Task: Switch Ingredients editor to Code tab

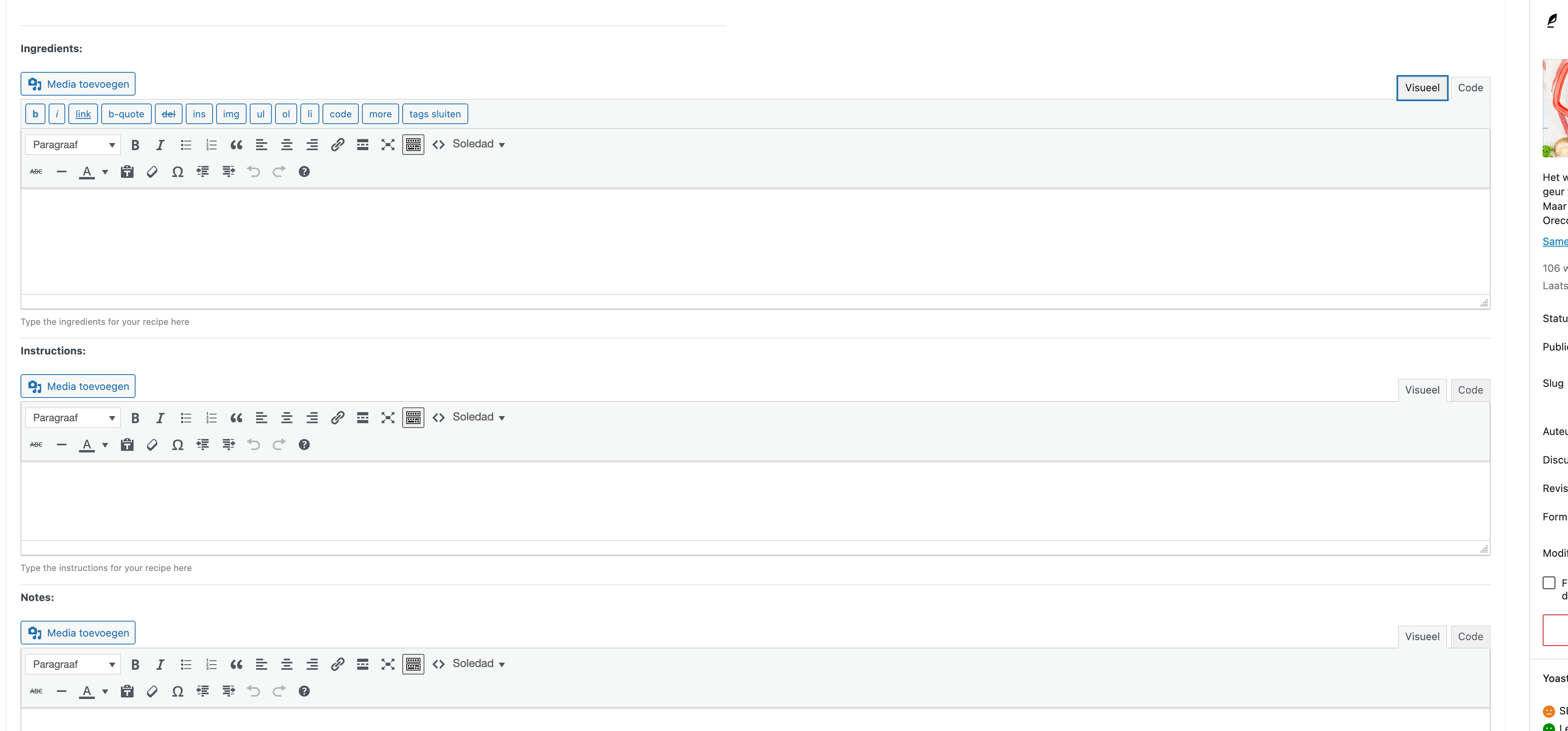Action: click(1470, 88)
